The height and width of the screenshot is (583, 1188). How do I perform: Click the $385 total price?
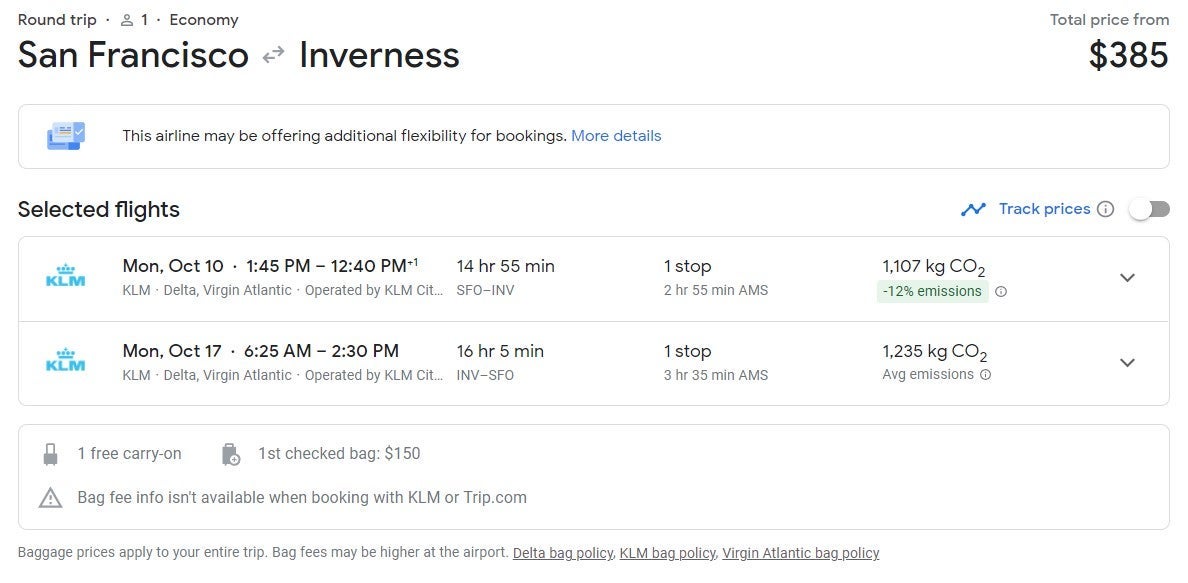click(1128, 55)
